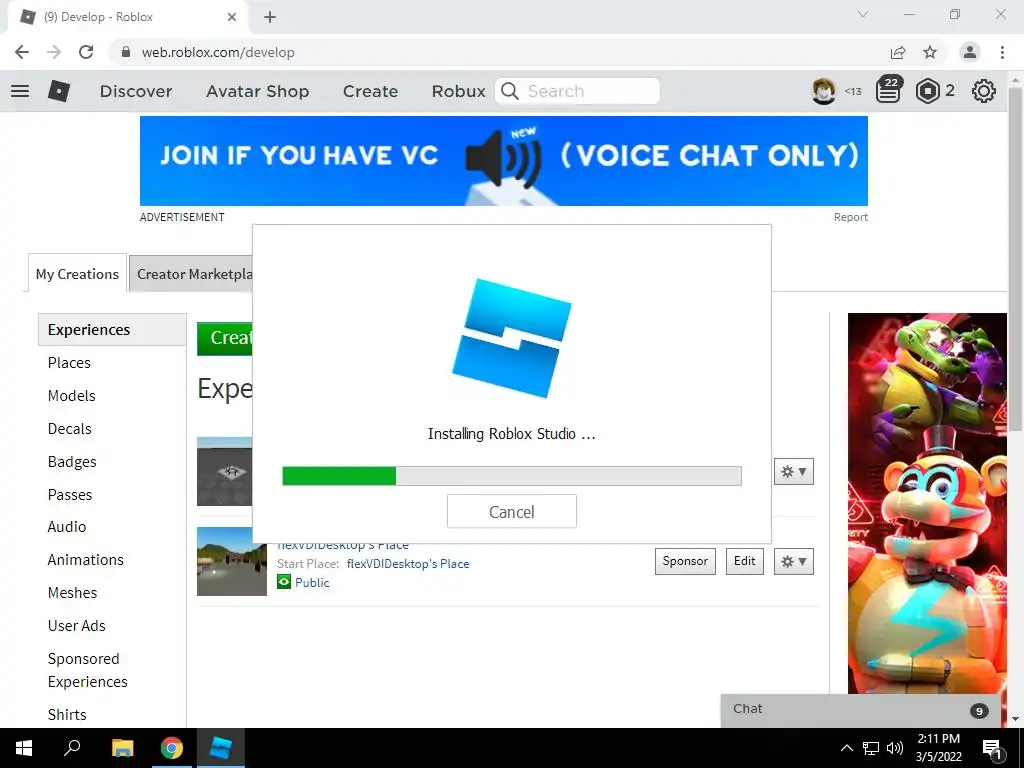Click the green Create button
1024x768 pixels.
[225, 338]
